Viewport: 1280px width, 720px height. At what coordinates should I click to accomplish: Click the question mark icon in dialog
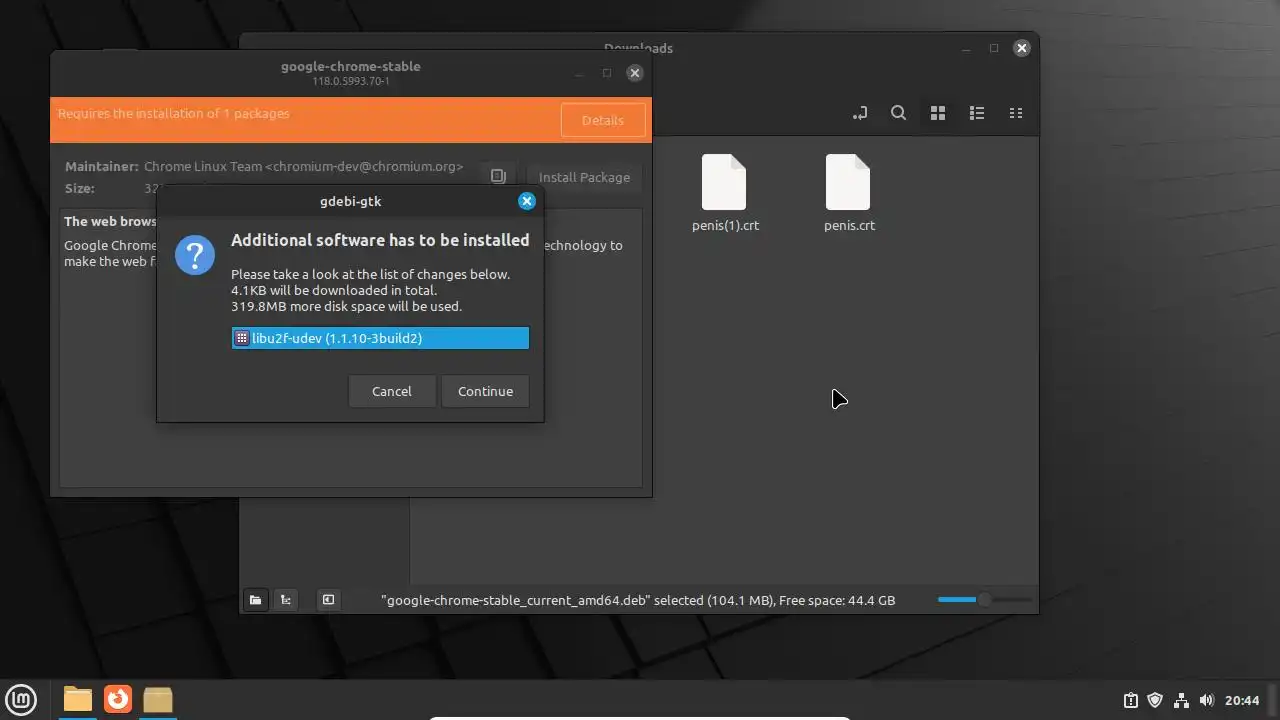pyautogui.click(x=195, y=255)
